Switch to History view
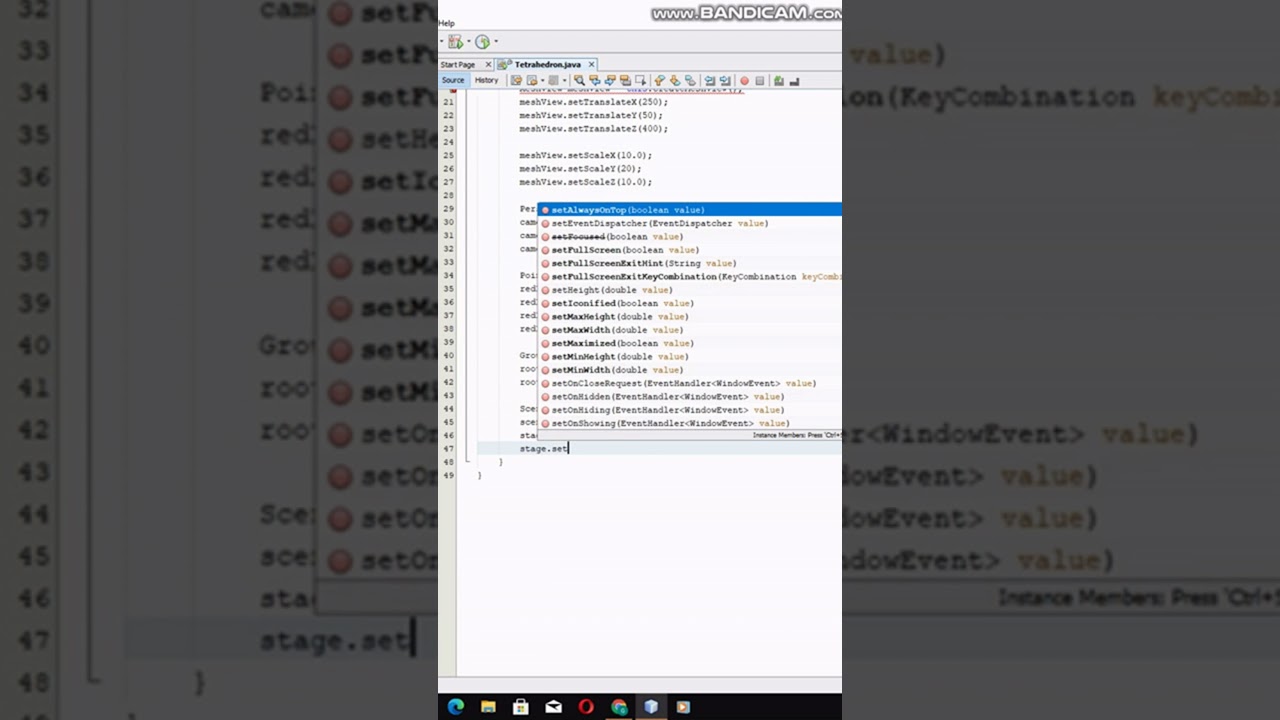Screen dimensions: 1280x720 pos(486,80)
